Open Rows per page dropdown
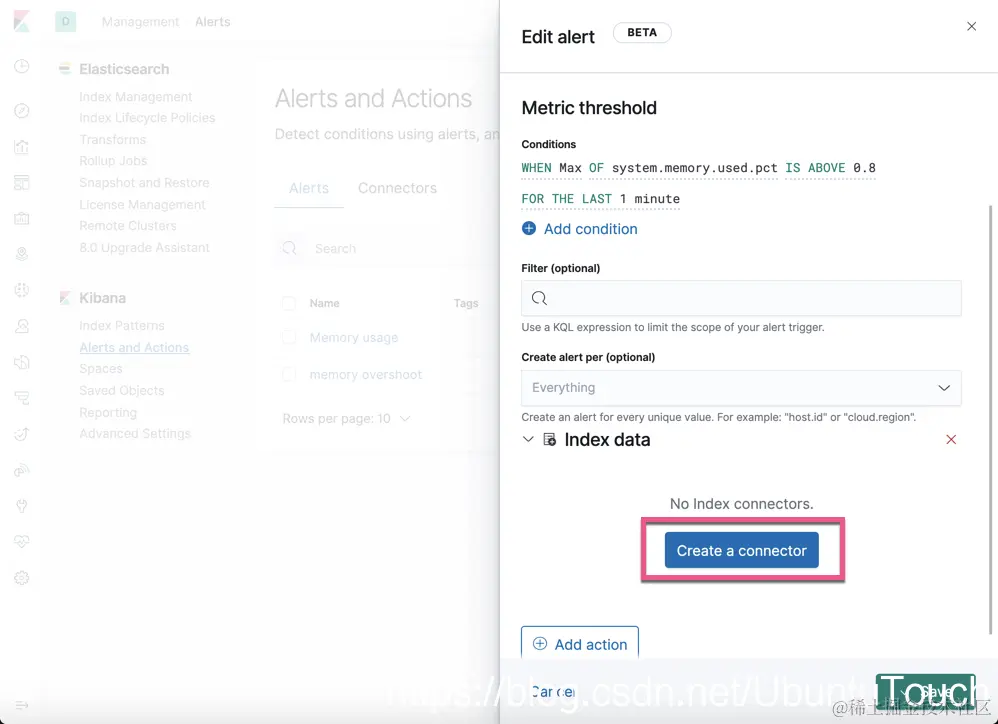 pos(346,419)
